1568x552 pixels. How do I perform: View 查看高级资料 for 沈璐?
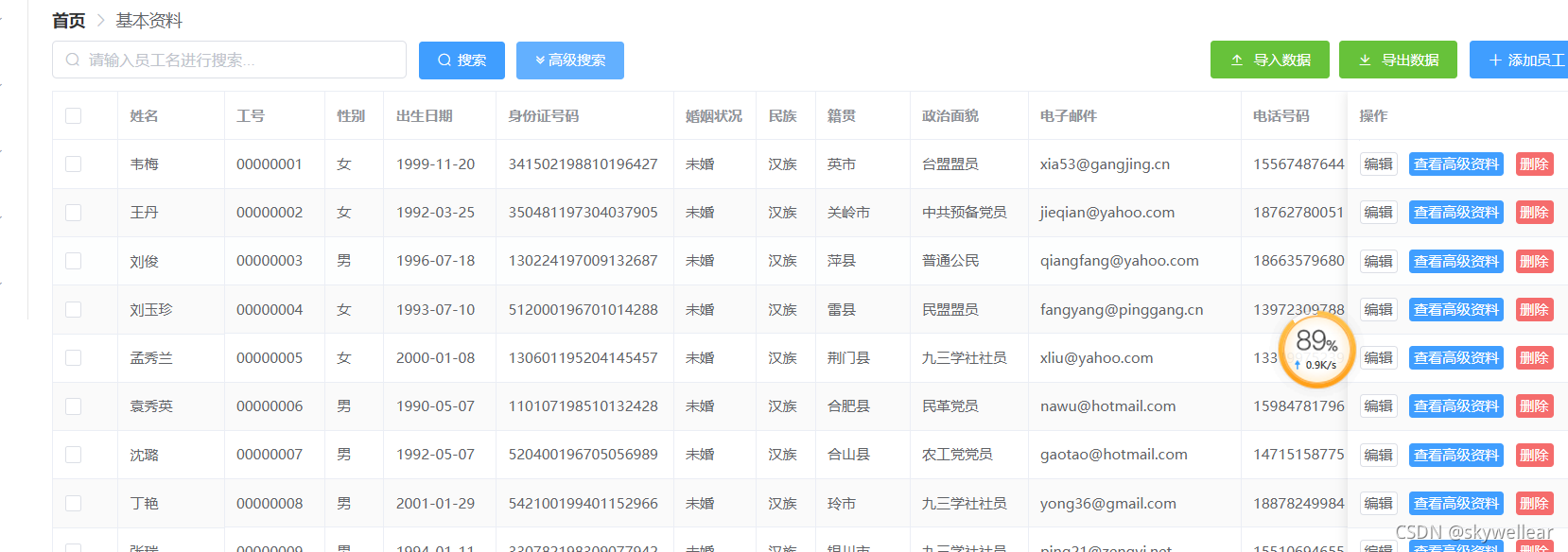coord(1456,455)
